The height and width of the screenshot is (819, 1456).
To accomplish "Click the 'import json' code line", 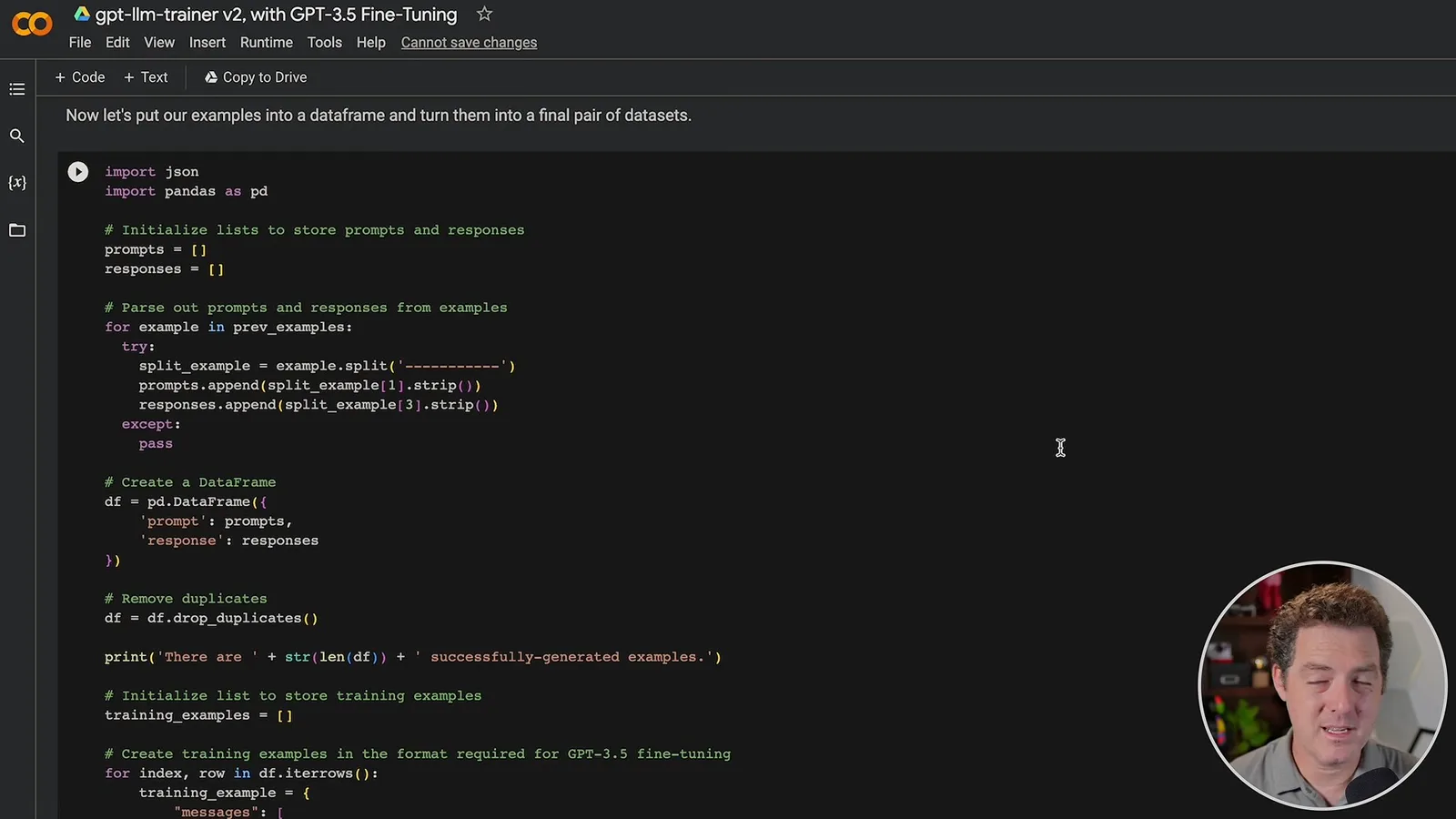I will pyautogui.click(x=152, y=172).
